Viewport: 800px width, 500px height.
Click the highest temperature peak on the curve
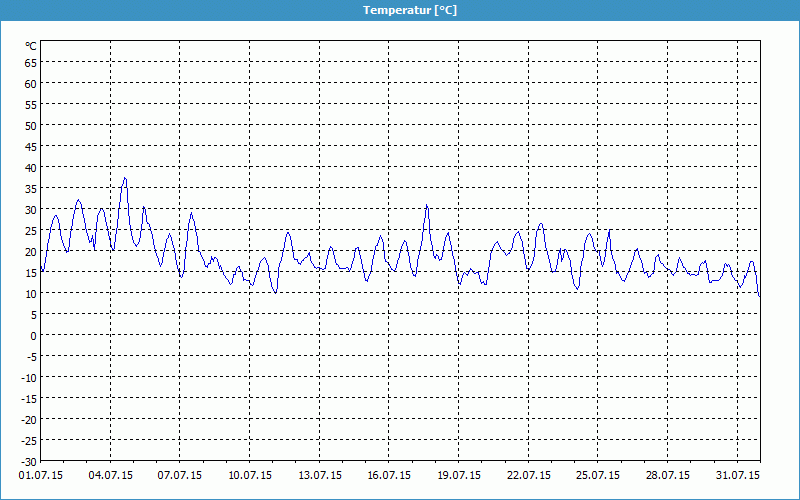coord(125,178)
